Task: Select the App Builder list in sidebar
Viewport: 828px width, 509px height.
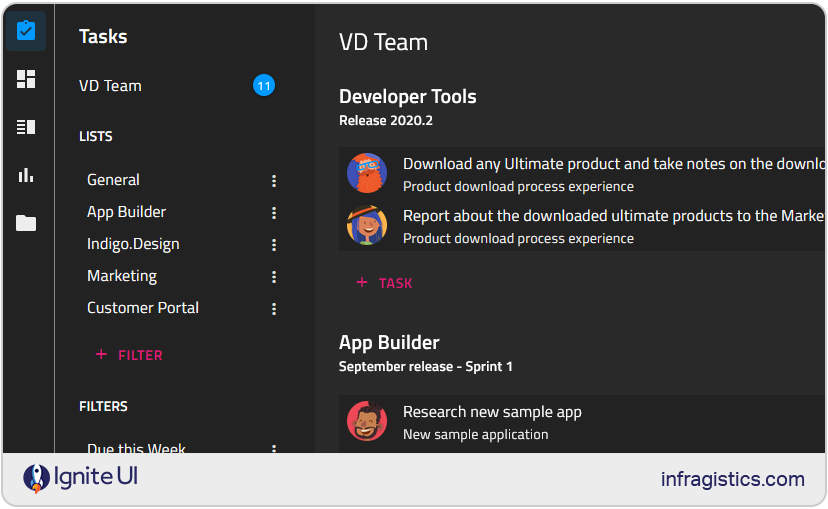Action: pyautogui.click(x=126, y=212)
